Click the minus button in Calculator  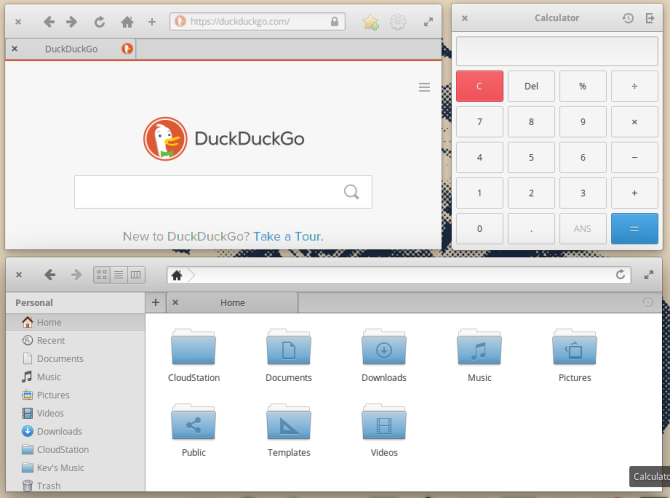pyautogui.click(x=634, y=157)
